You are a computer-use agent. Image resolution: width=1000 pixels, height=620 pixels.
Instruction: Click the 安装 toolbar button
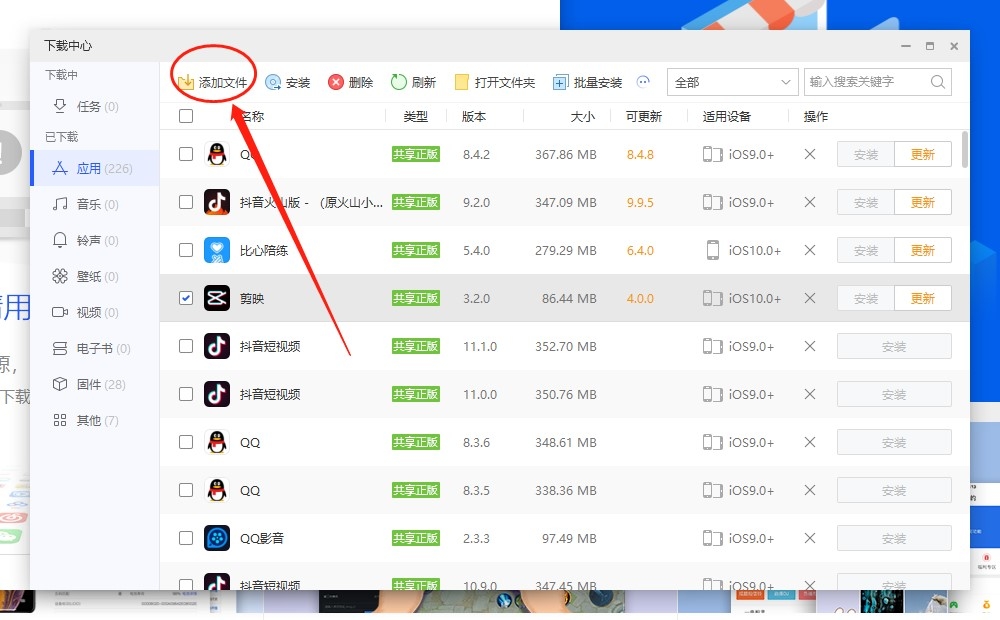[x=288, y=82]
